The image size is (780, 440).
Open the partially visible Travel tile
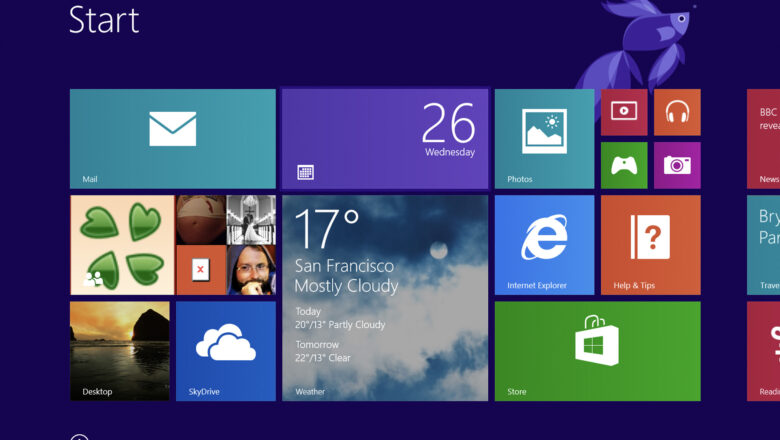pyautogui.click(x=764, y=244)
